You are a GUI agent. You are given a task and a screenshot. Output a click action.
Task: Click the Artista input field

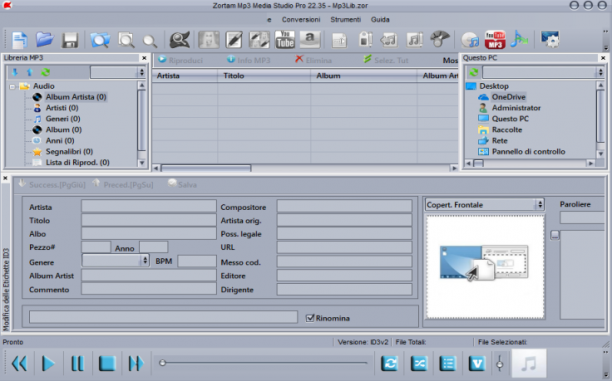click(x=149, y=206)
